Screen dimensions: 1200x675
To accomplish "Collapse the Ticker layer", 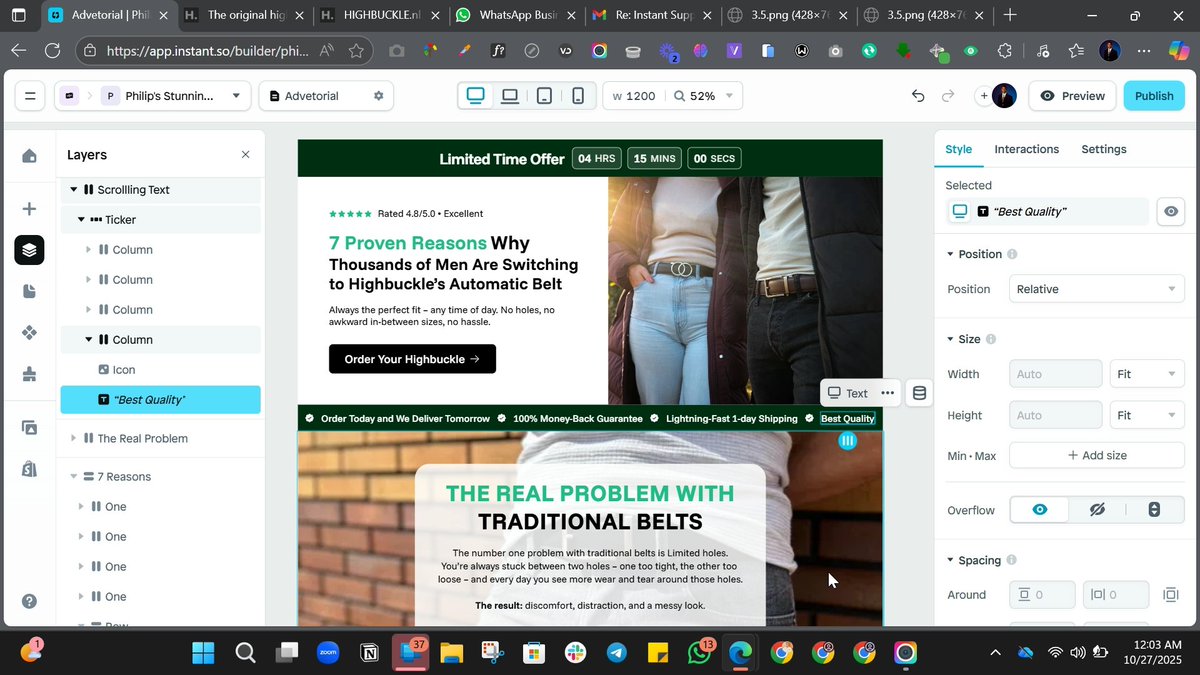I will (81, 219).
